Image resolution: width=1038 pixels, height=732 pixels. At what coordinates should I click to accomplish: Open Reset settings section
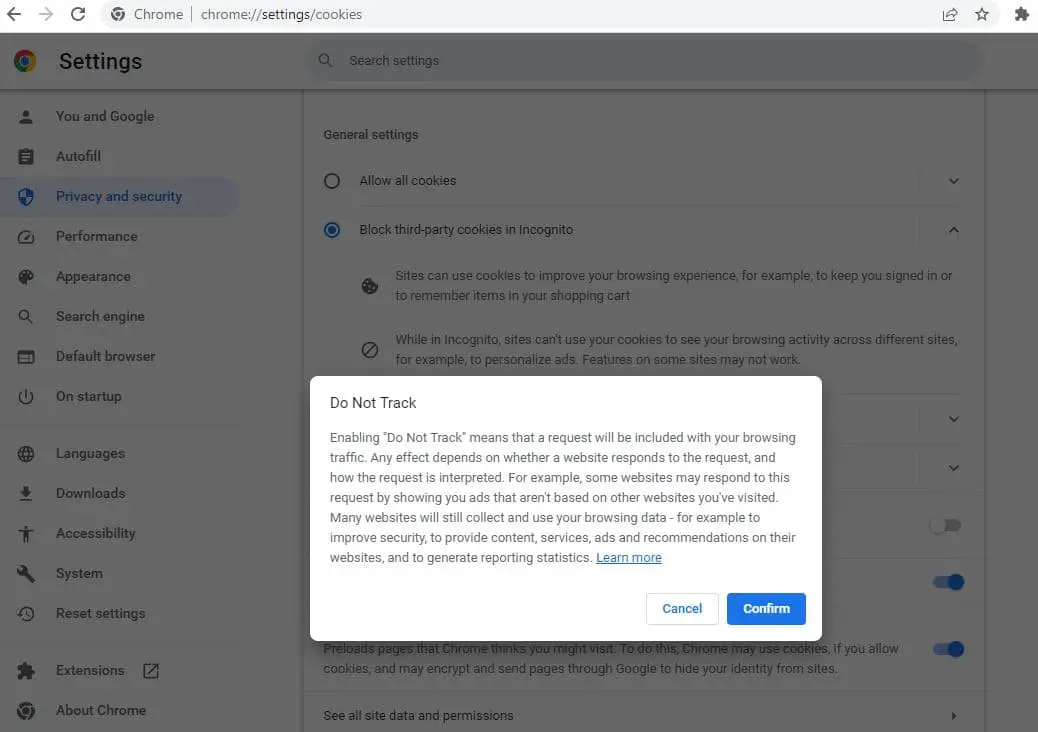pos(100,614)
